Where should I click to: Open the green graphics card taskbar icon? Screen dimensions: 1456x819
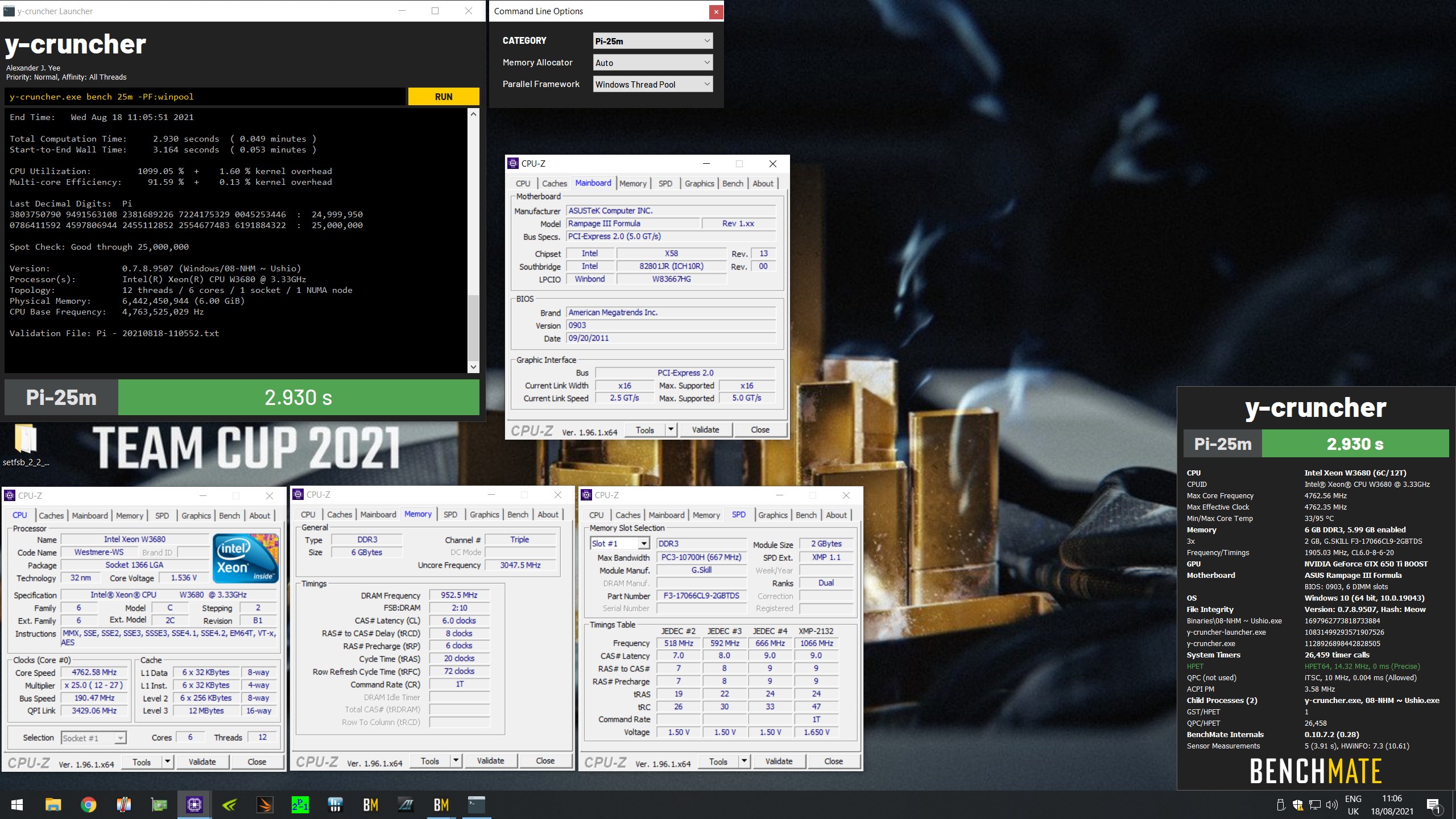[159, 805]
